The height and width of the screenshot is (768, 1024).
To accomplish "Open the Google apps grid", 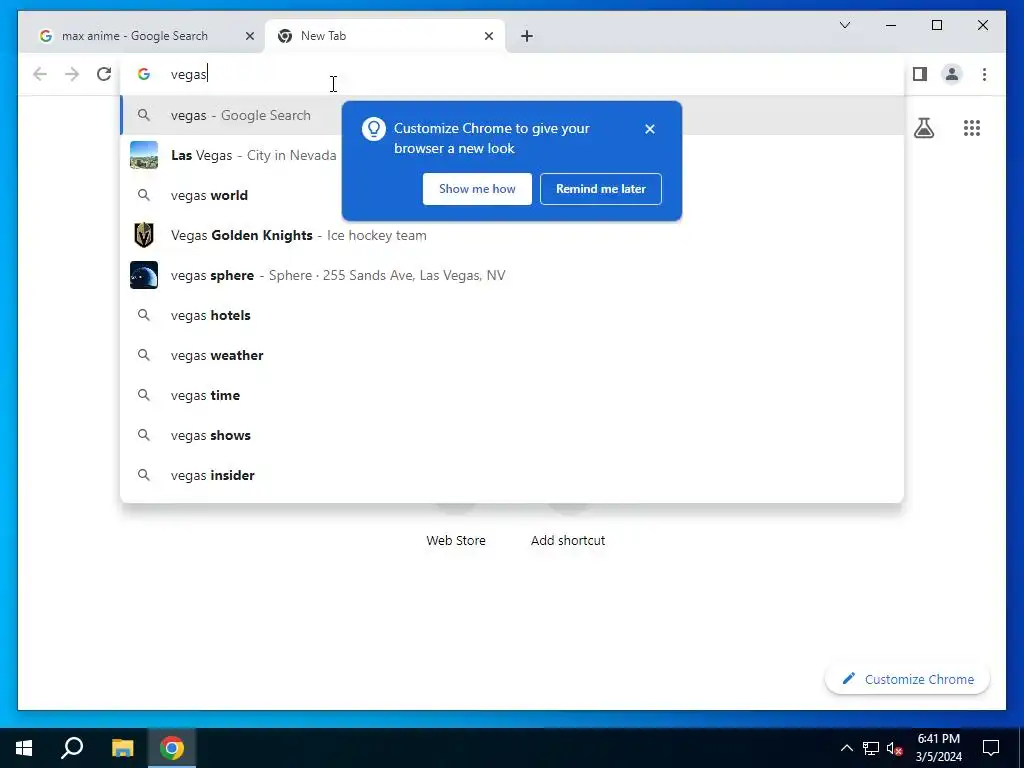I will 972,128.
